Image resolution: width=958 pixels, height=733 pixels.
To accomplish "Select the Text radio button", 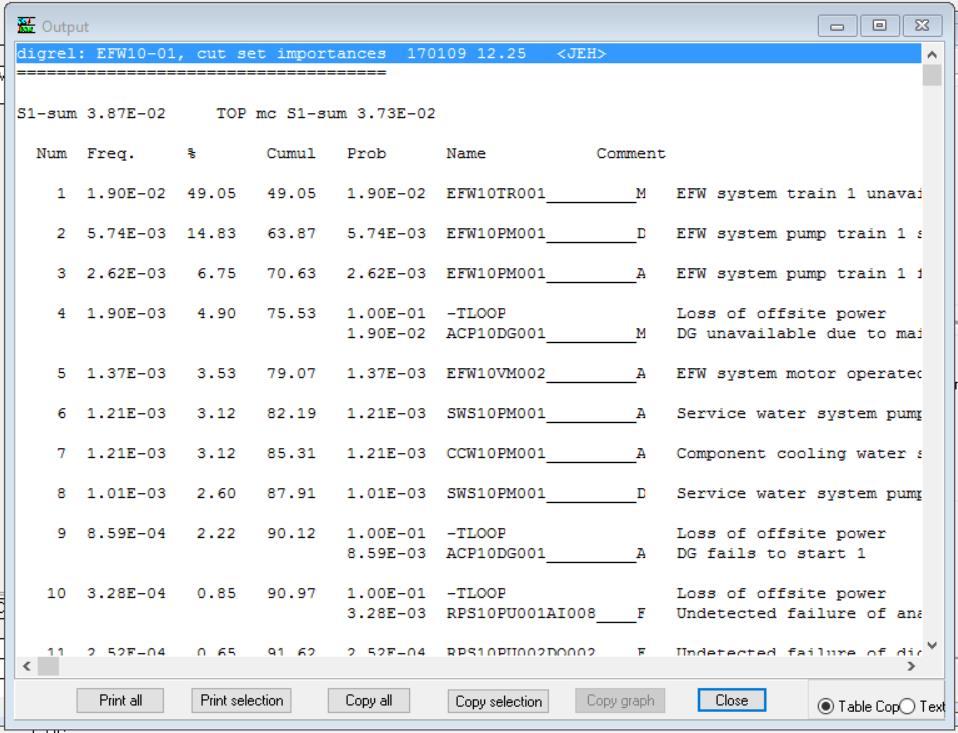I will tap(907, 706).
